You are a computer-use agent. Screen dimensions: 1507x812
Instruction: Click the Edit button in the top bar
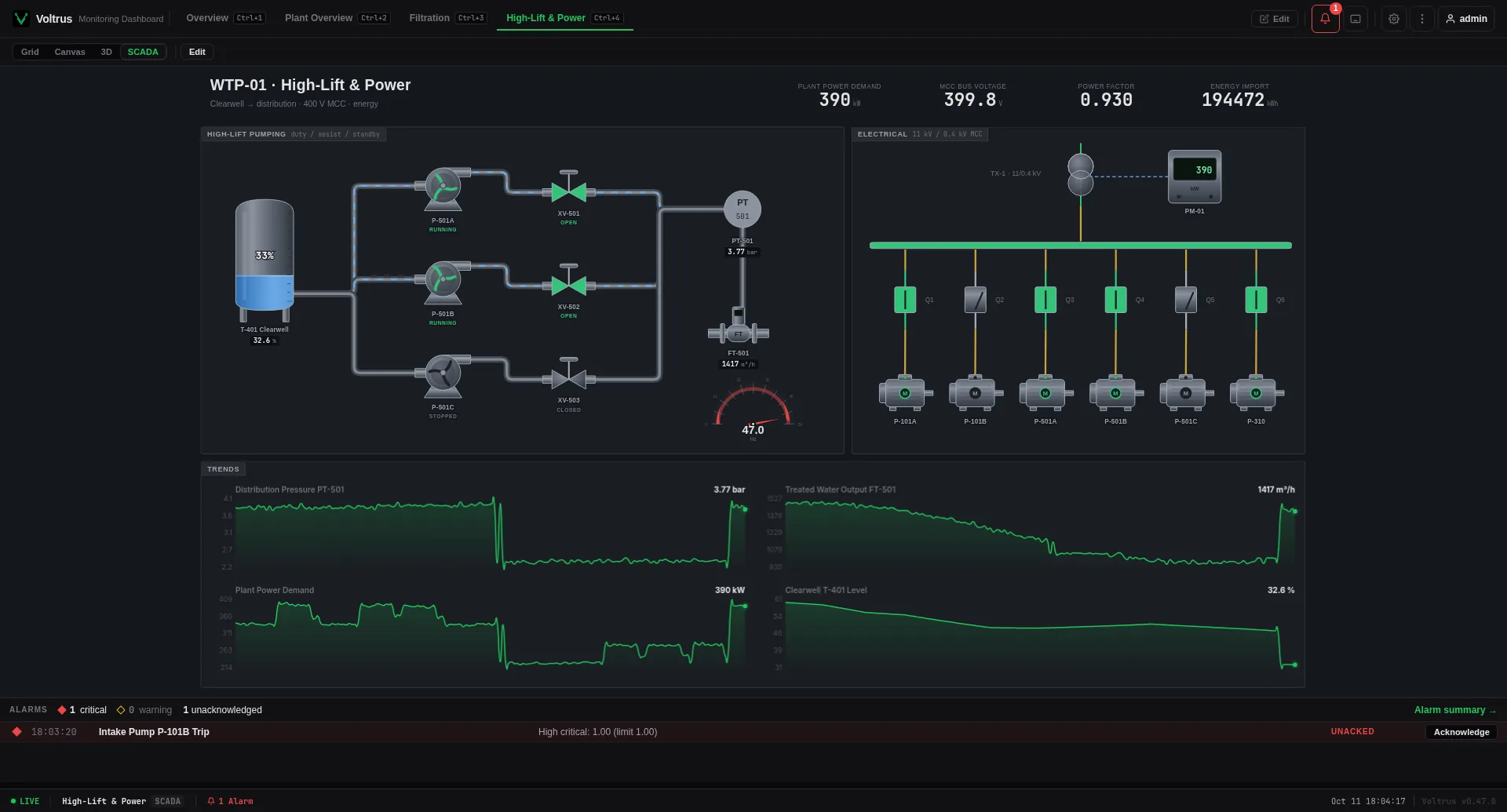point(1275,19)
